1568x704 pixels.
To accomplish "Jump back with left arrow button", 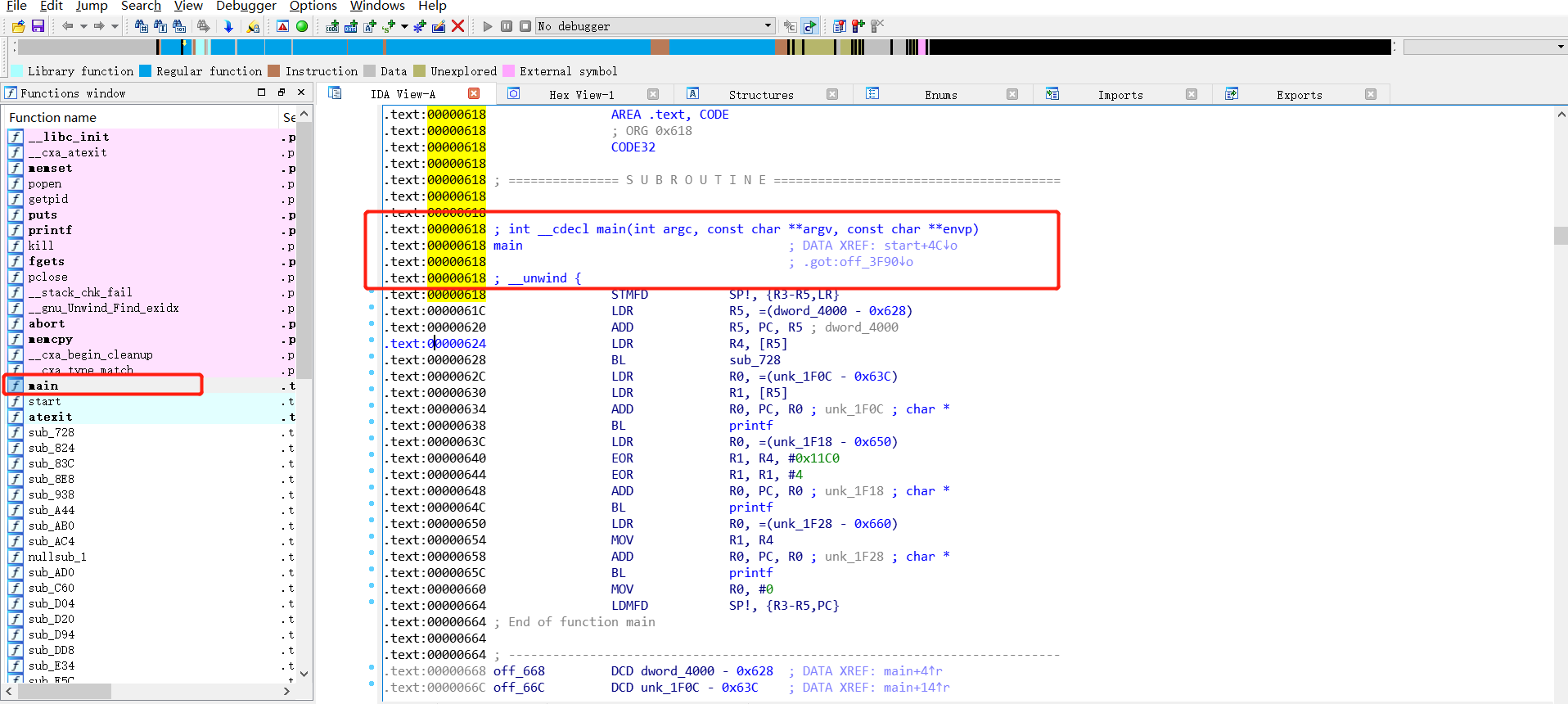I will (x=68, y=26).
